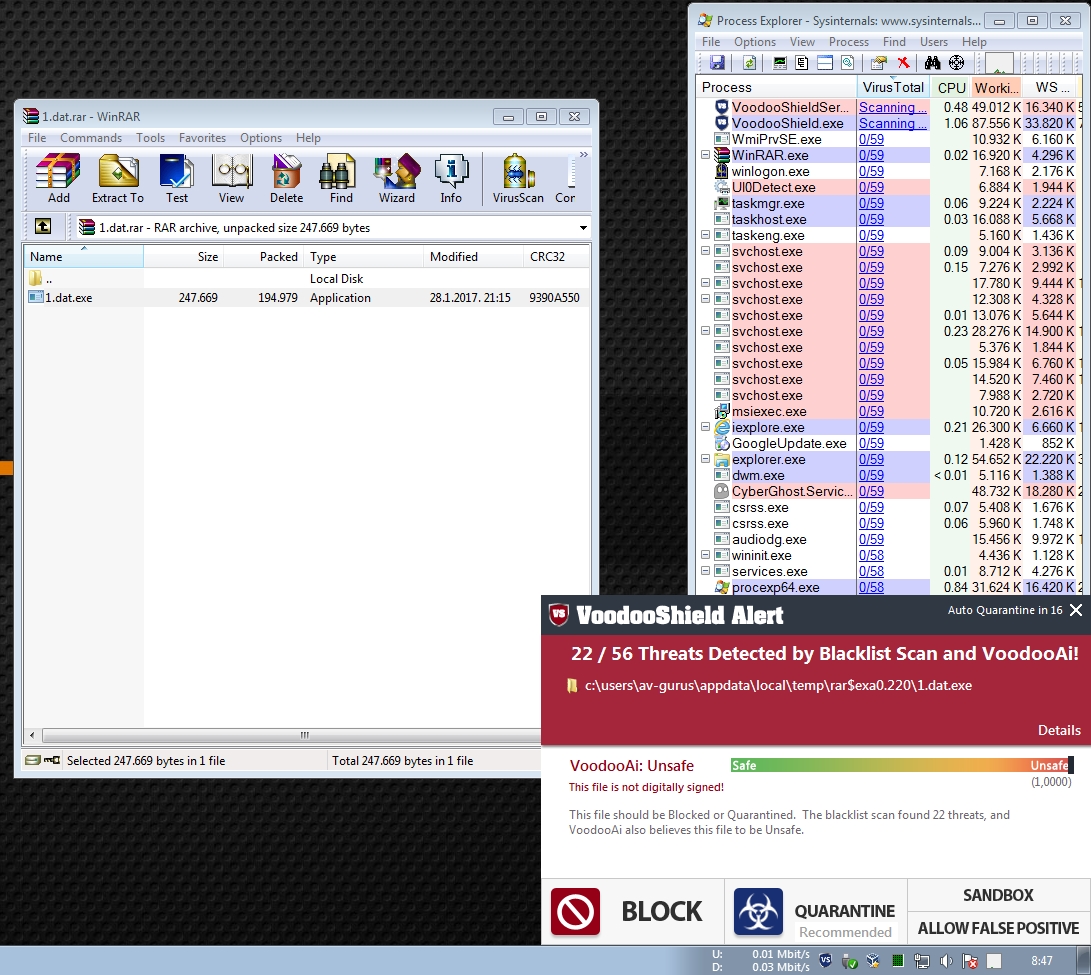
Task: Open WinRAR Options menu
Action: click(x=261, y=138)
